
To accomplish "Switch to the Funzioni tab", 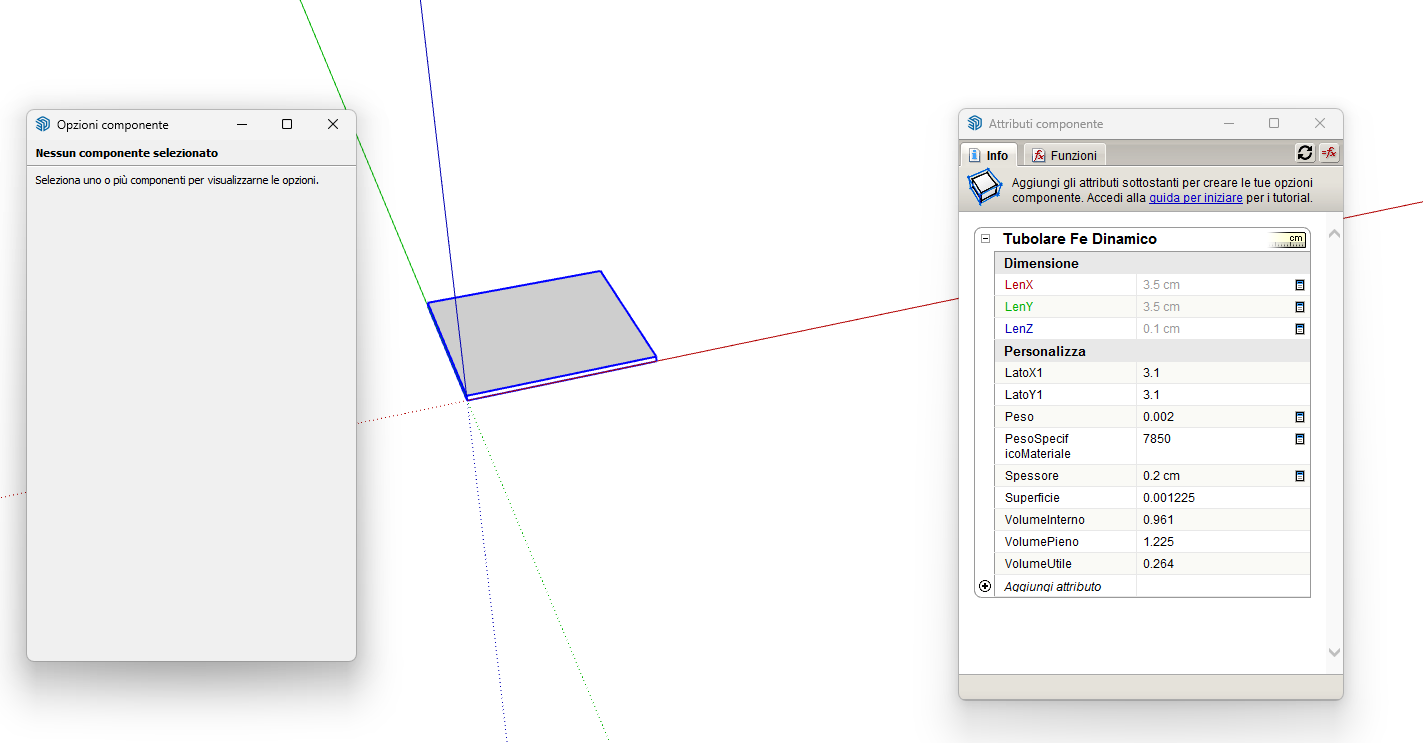I will pos(1065,155).
